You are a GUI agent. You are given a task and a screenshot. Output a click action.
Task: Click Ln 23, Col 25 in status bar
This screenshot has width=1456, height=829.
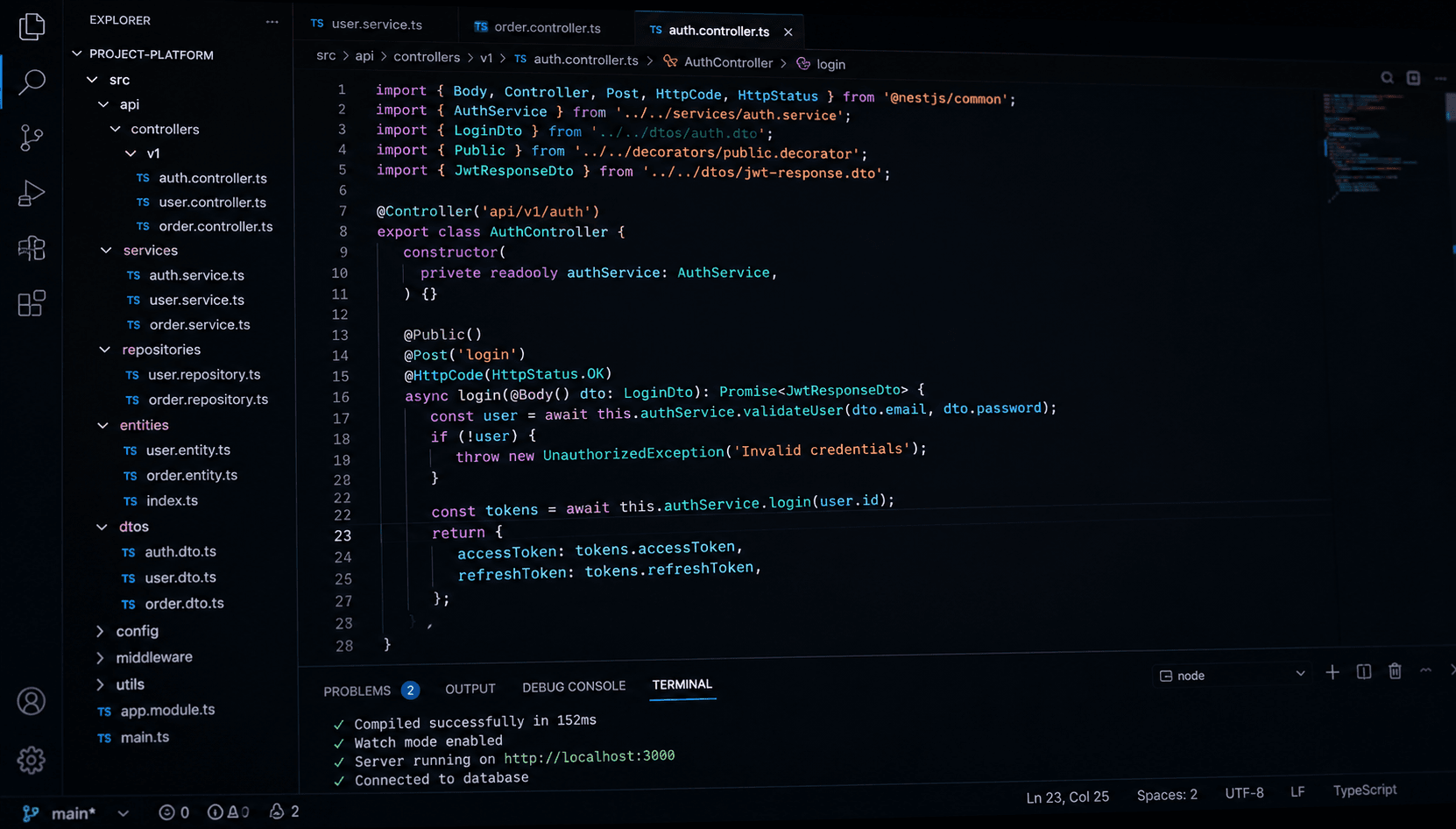pyautogui.click(x=1067, y=797)
